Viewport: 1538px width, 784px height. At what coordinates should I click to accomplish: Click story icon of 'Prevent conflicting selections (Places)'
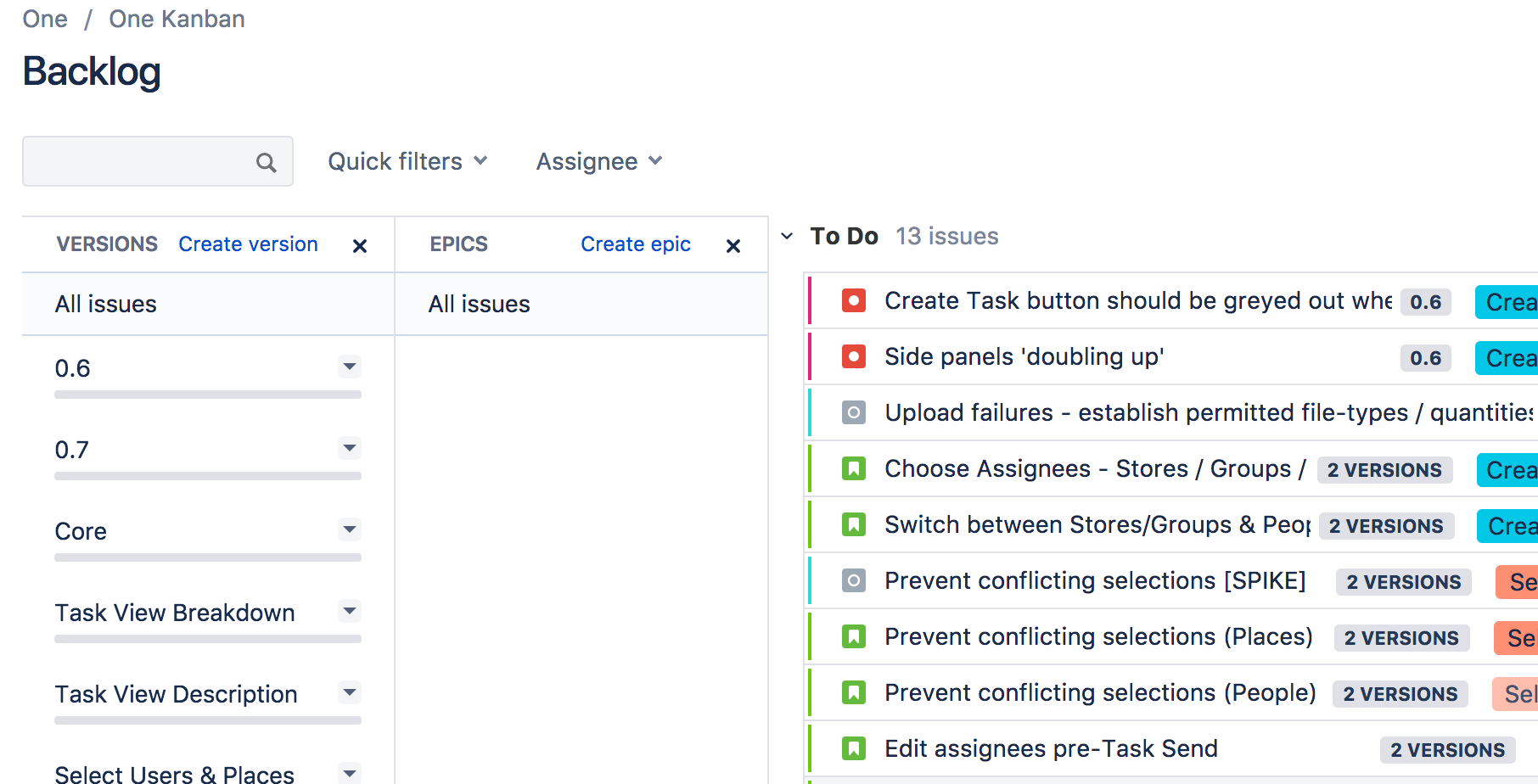coord(854,636)
